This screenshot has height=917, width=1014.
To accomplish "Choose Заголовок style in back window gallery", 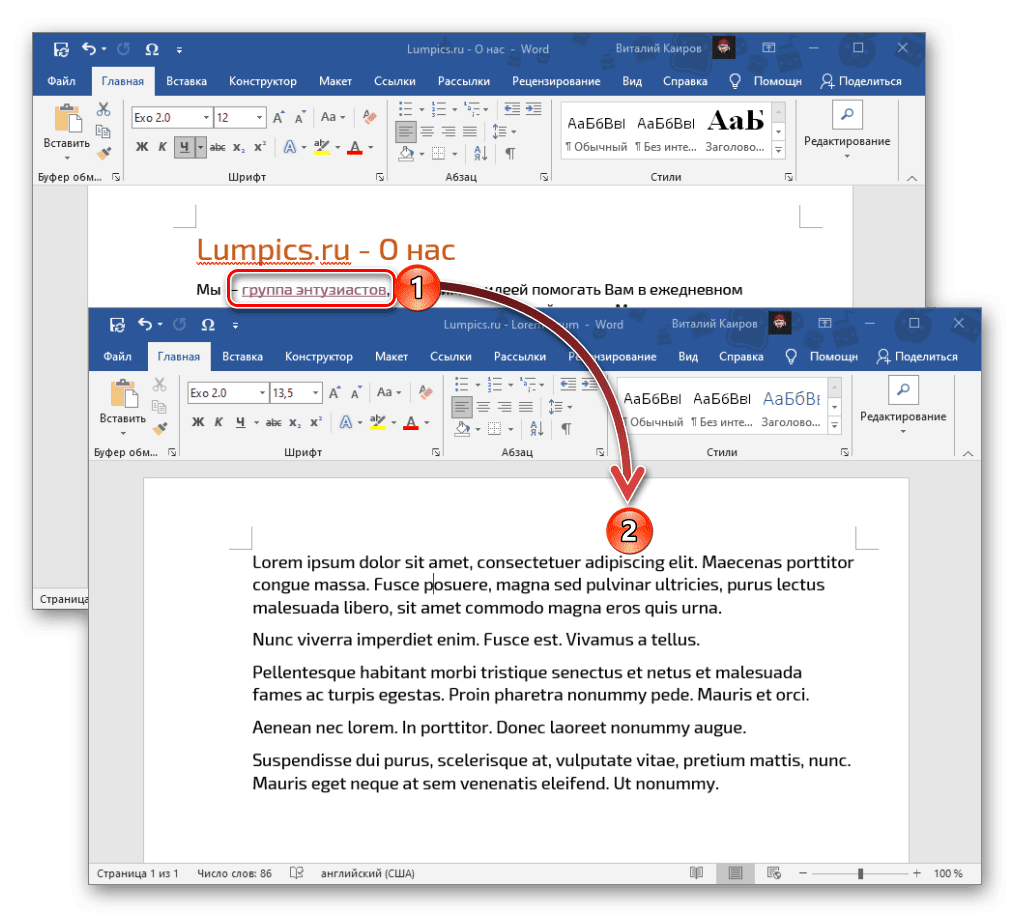I will (x=735, y=133).
